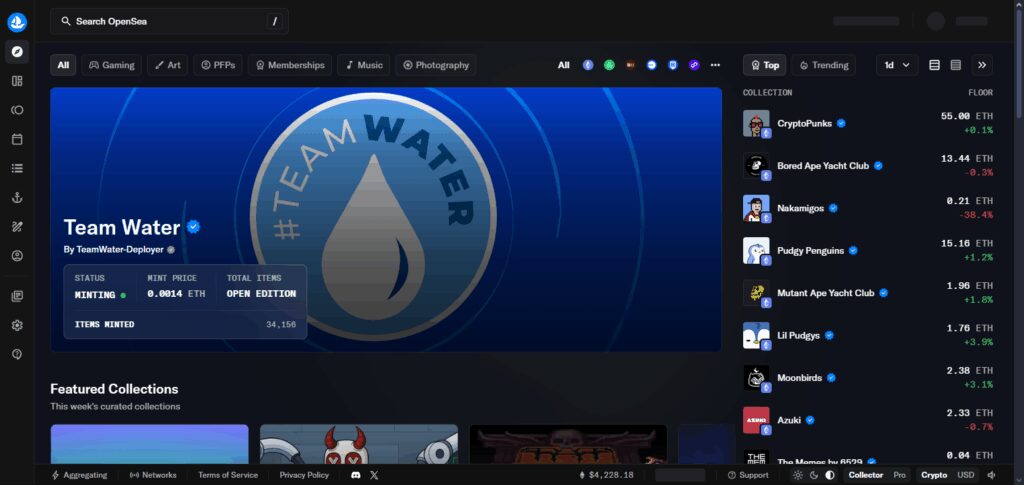Expand more chains ellipsis menu
This screenshot has width=1024, height=485.
coord(715,65)
